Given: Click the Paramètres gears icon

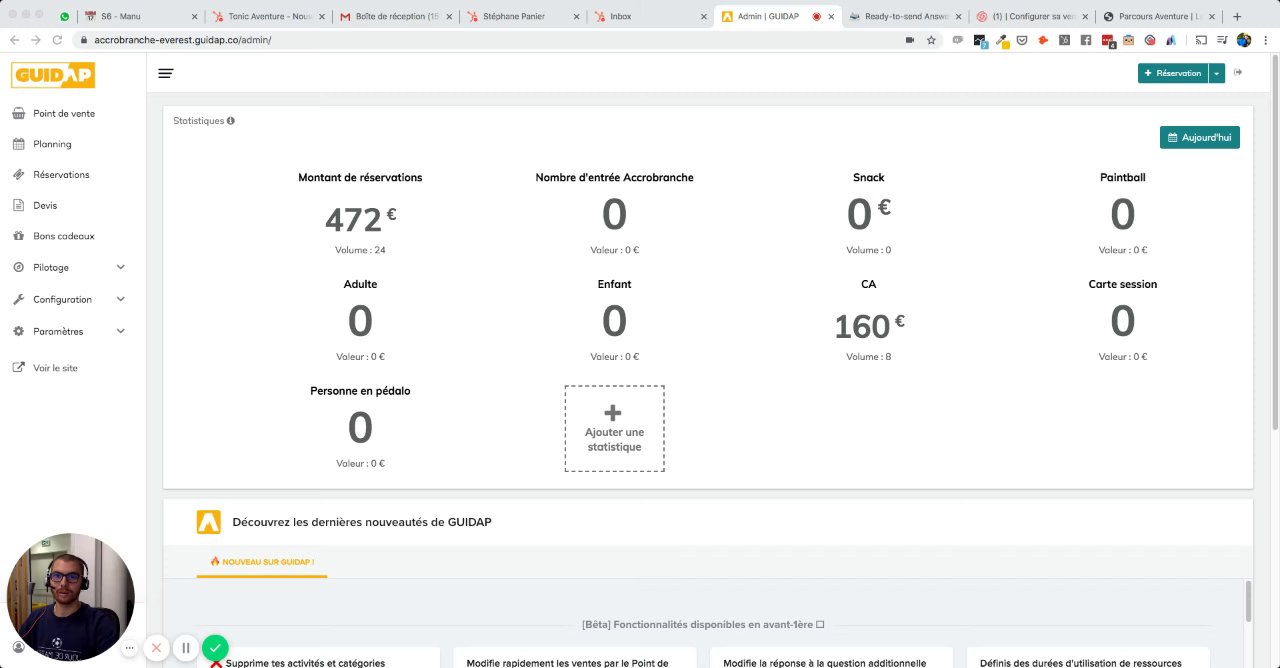Looking at the screenshot, I should point(18,331).
